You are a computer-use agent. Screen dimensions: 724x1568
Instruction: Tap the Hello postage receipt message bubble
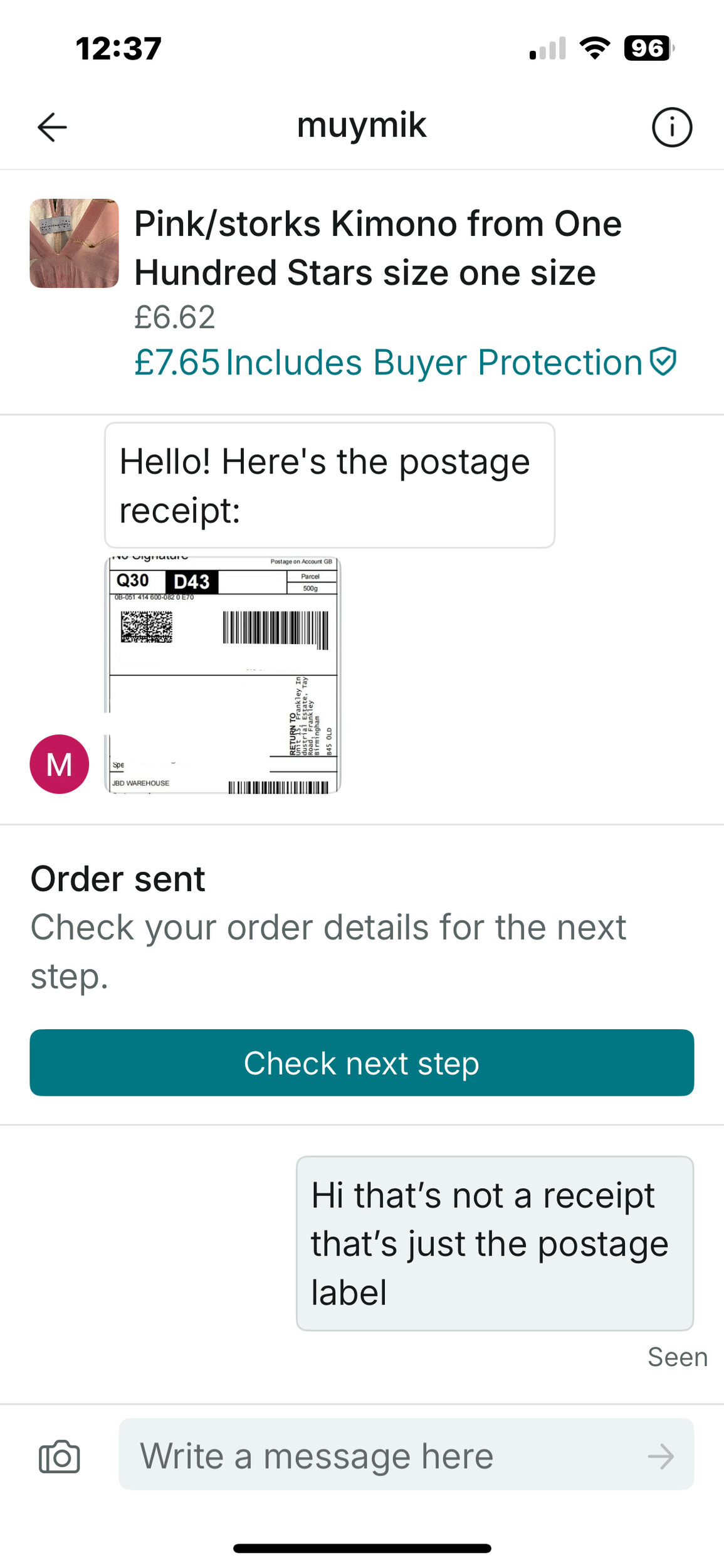click(330, 485)
